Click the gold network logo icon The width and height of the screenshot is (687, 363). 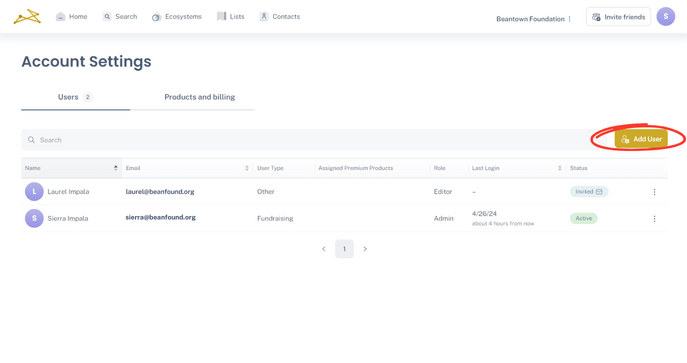tap(27, 17)
